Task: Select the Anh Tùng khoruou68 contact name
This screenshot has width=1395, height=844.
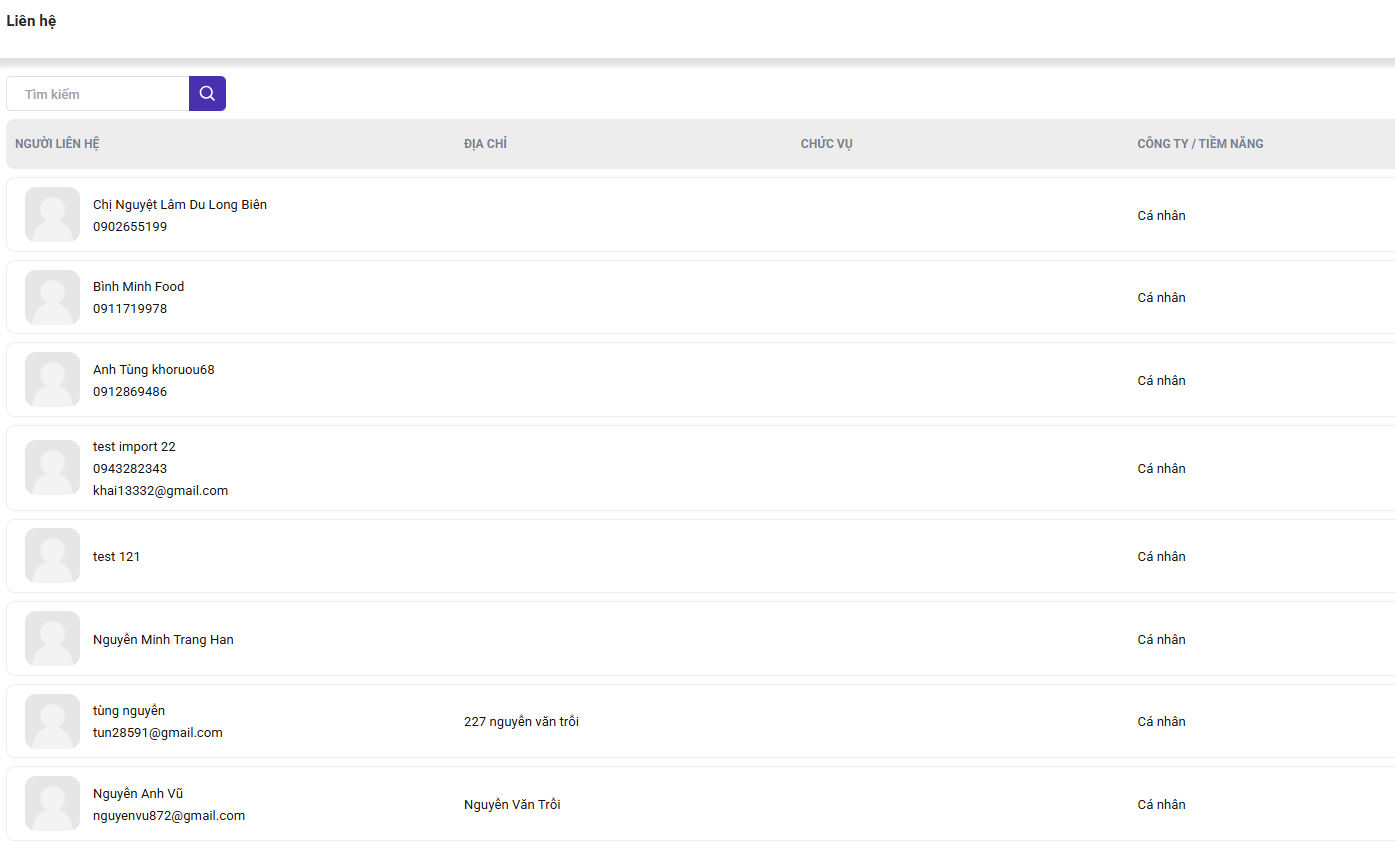Action: 153,369
